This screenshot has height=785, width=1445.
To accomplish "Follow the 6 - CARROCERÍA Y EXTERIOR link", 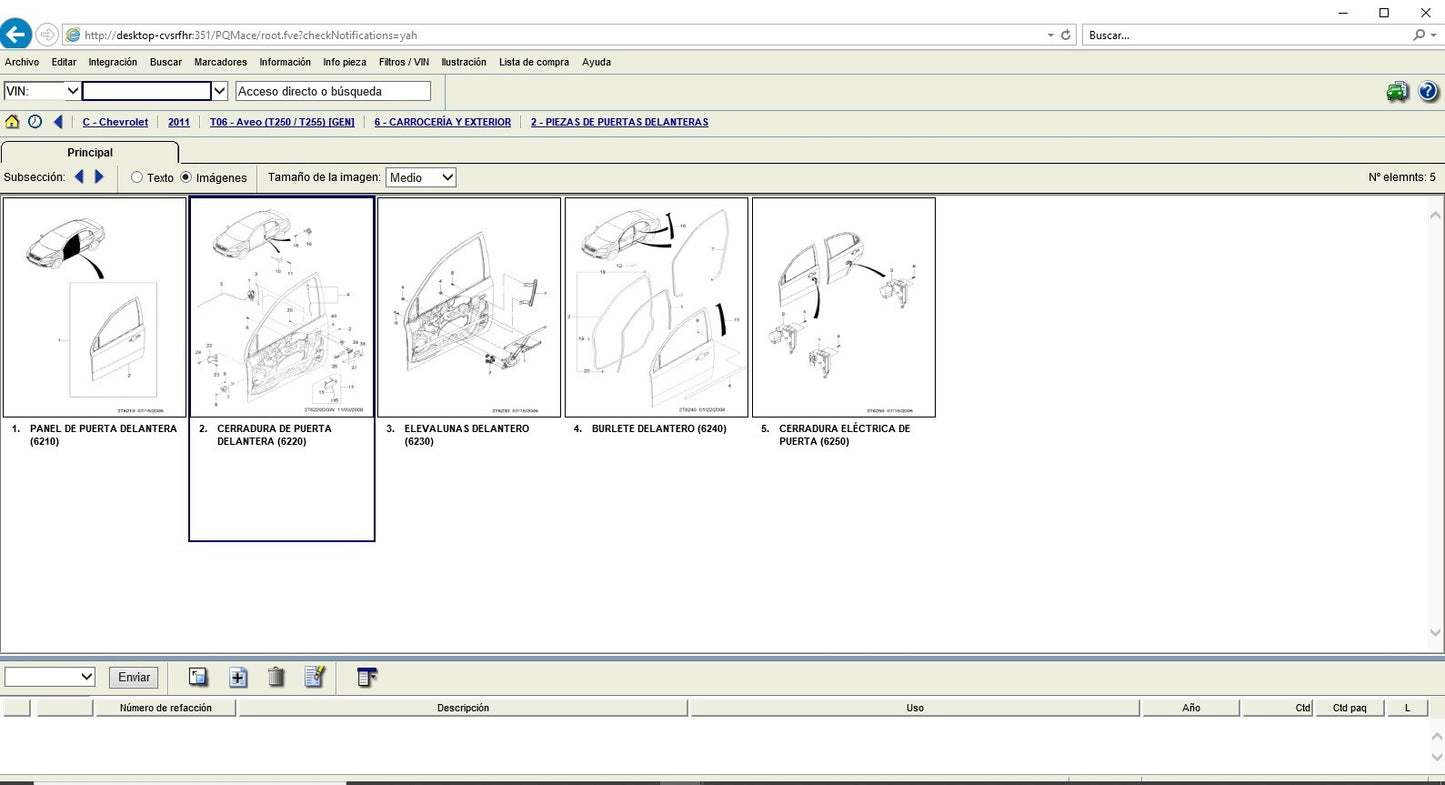I will tap(442, 122).
